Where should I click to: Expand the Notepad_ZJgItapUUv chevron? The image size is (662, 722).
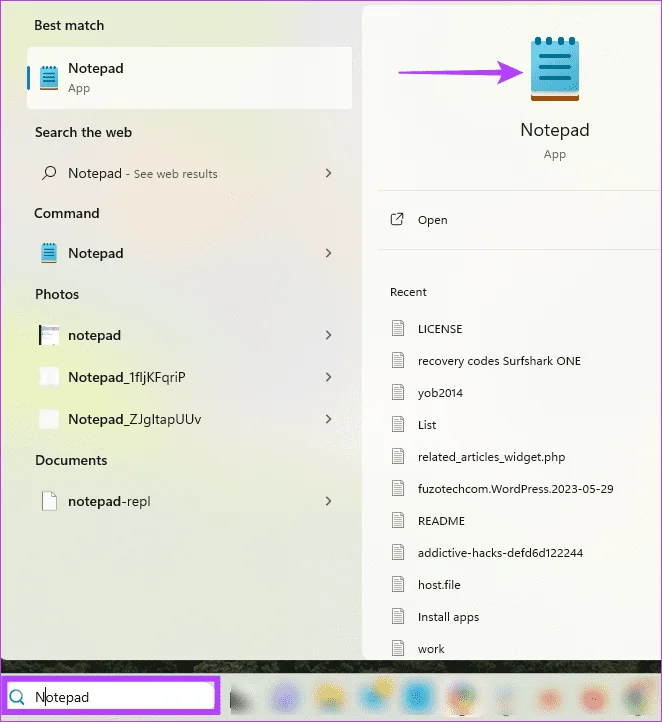[328, 419]
